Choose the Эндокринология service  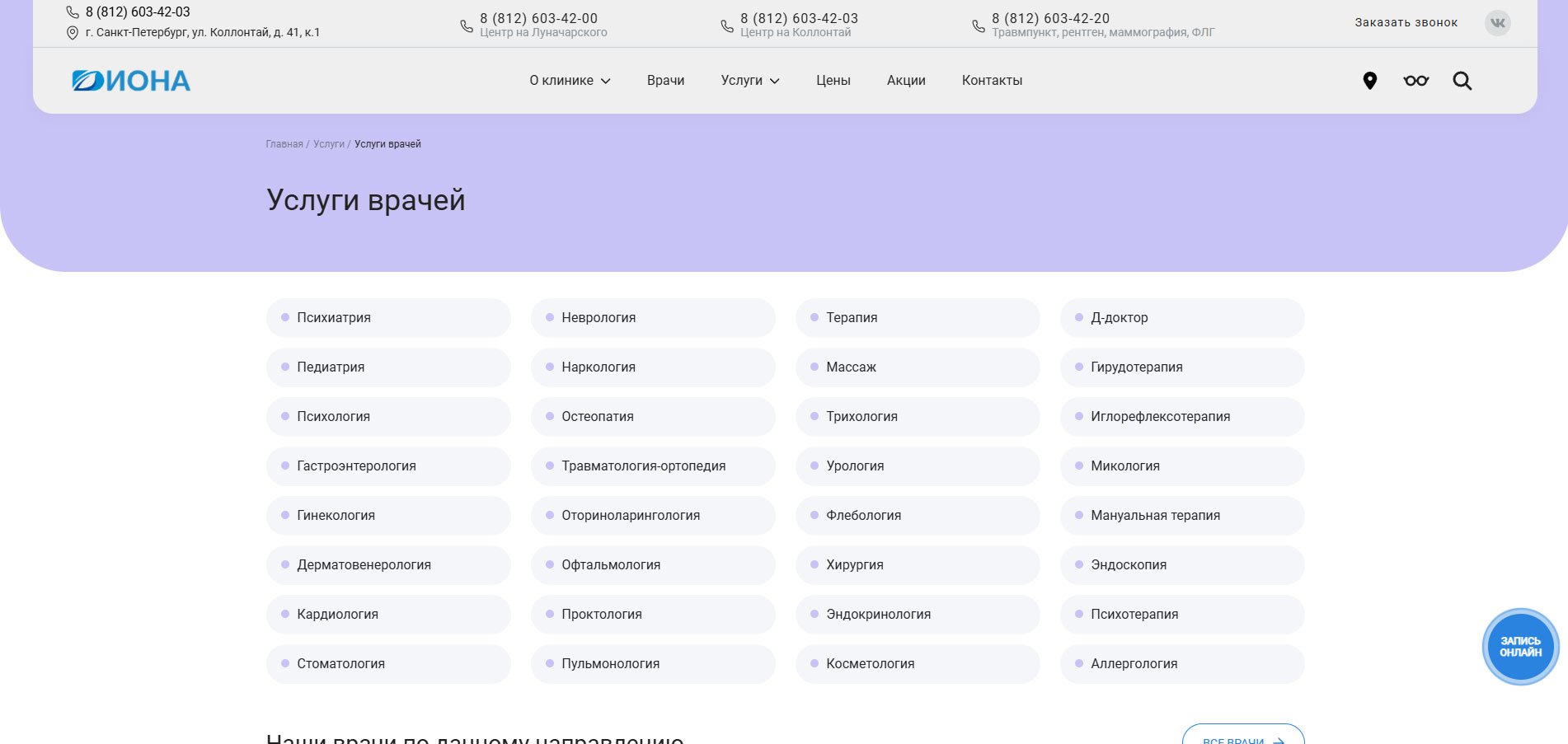pos(918,615)
